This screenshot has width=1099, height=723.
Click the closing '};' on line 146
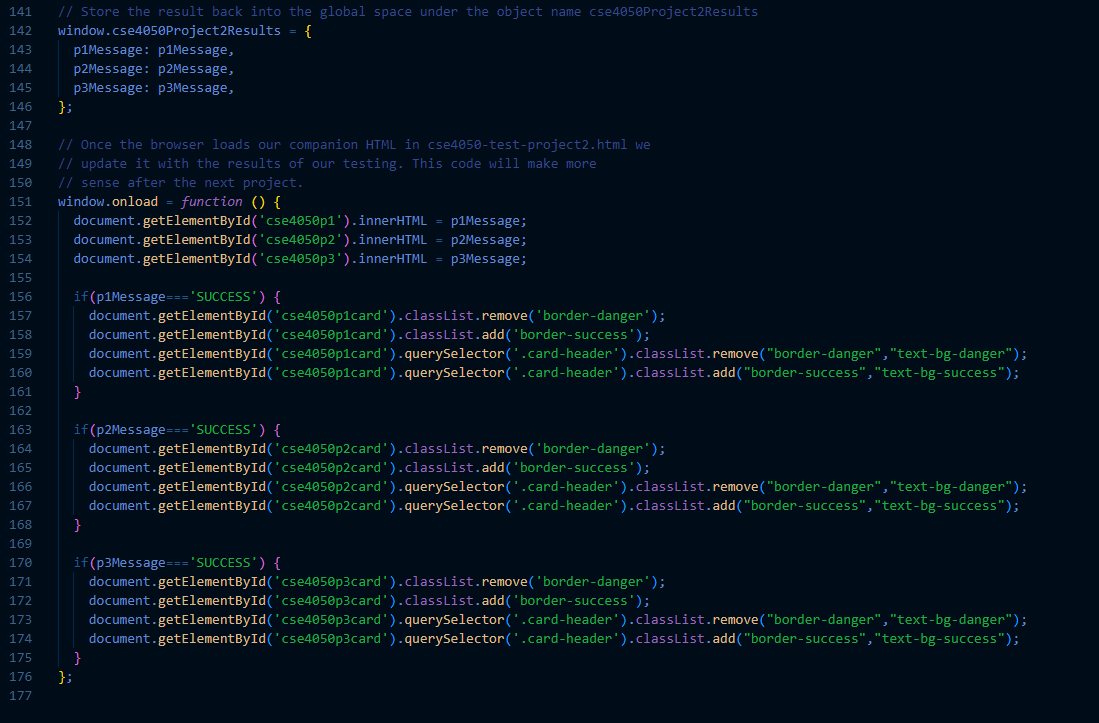pos(65,106)
